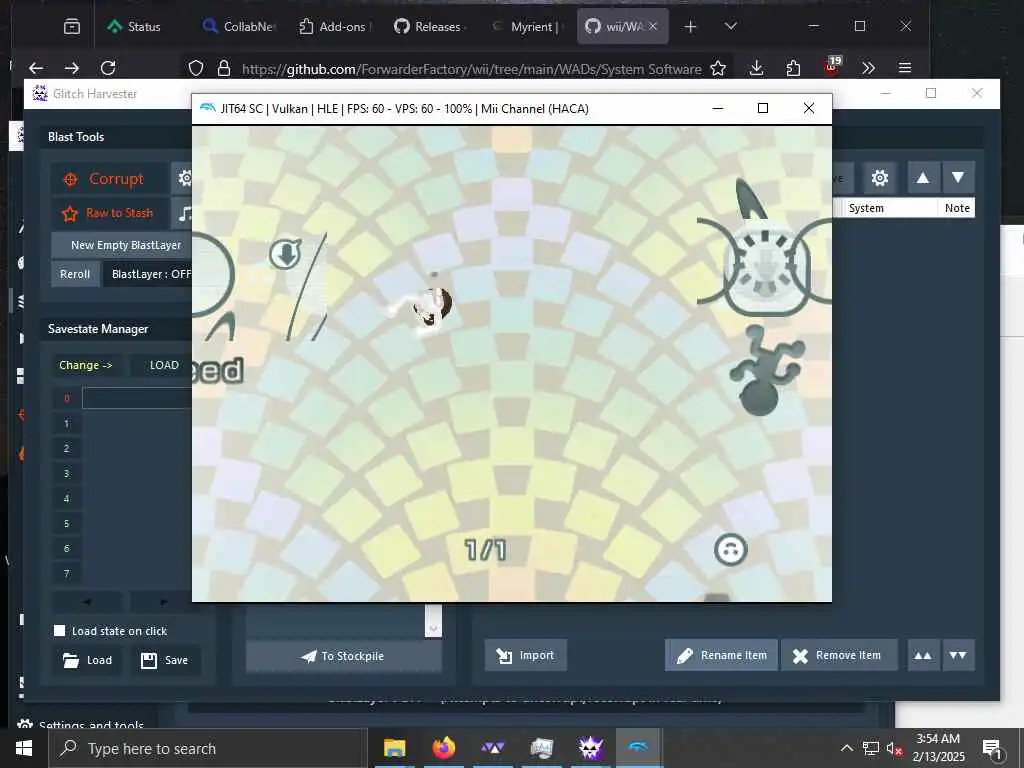Select savestate slot 3
This screenshot has height=768, width=1024.
coord(67,473)
